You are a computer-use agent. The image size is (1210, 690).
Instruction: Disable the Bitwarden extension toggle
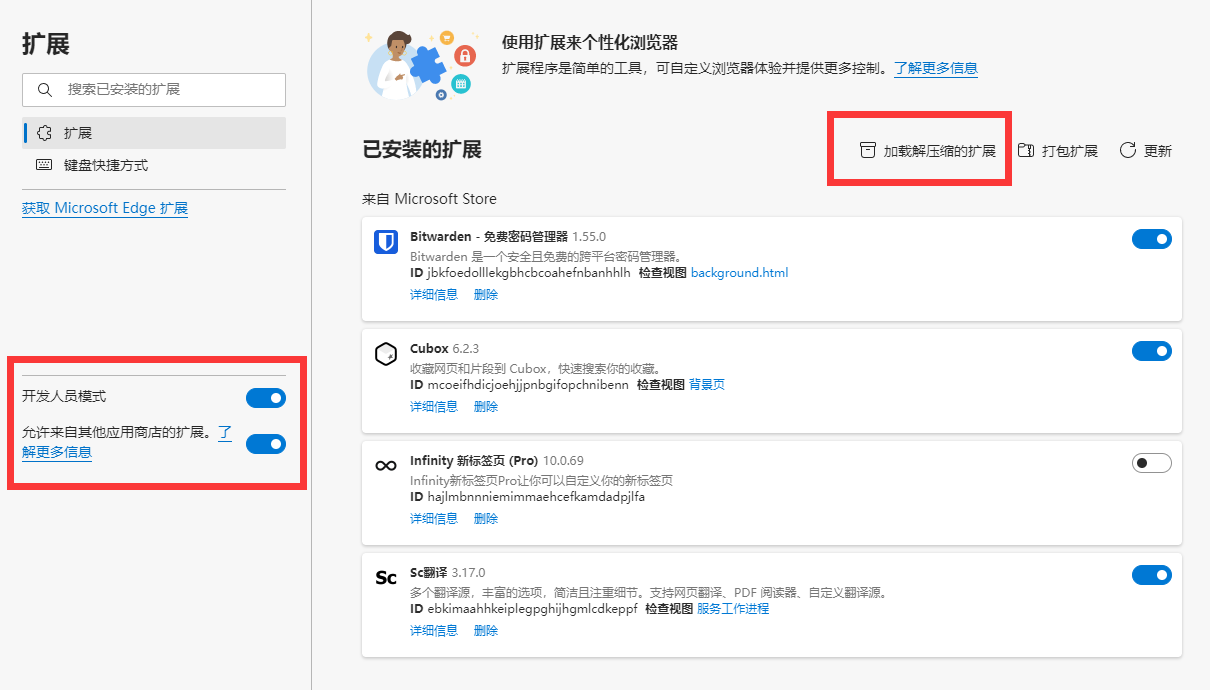point(1151,239)
